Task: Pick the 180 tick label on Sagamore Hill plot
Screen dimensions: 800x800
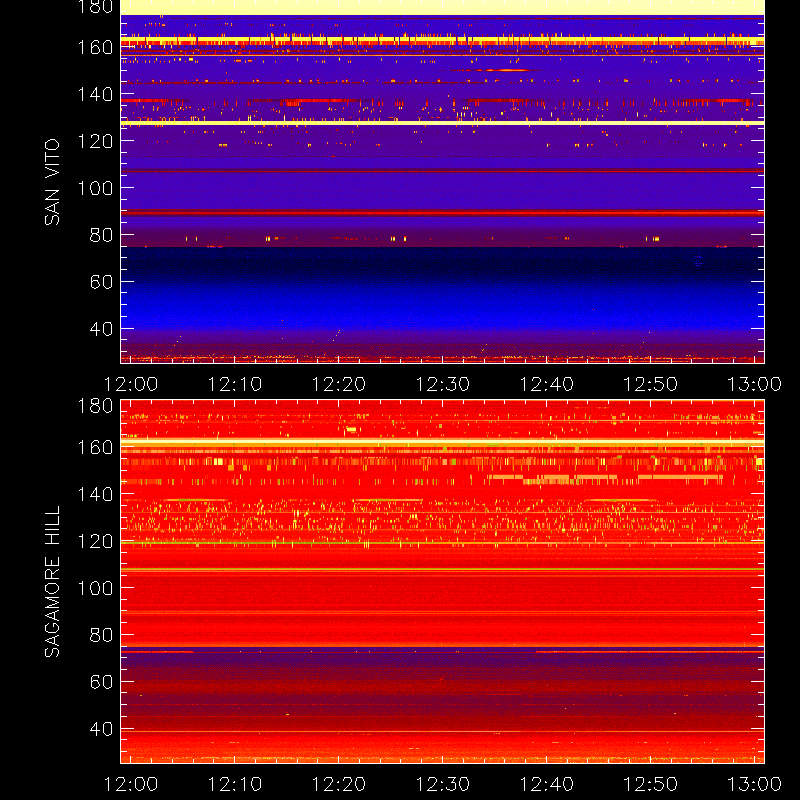Action: (95, 406)
